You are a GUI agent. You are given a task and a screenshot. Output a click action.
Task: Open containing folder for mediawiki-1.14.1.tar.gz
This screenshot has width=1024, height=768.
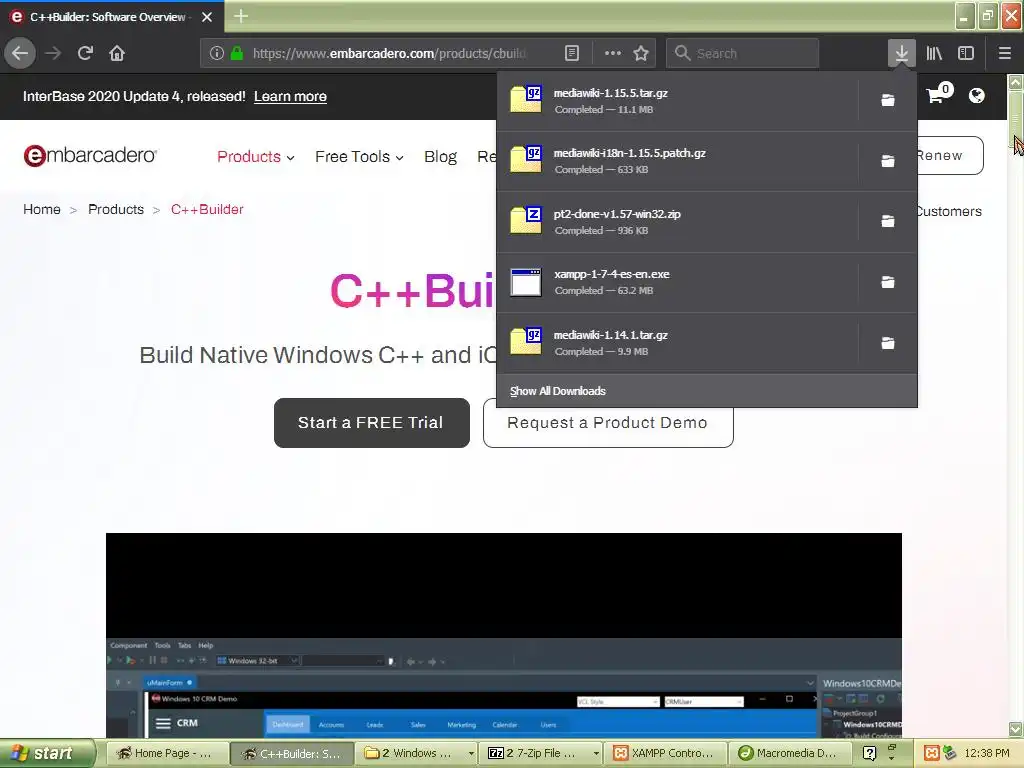click(x=888, y=343)
